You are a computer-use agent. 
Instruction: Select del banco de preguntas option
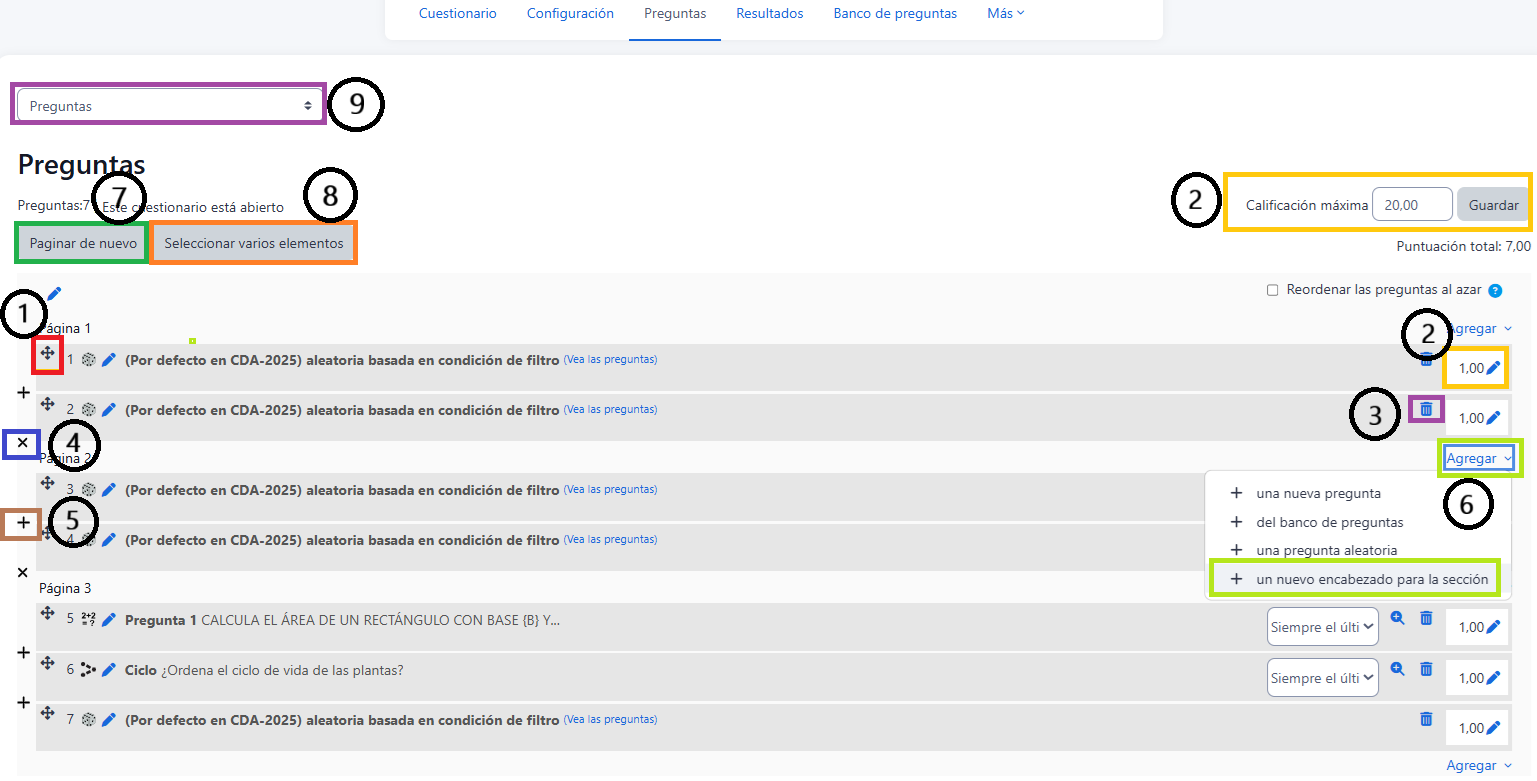coord(1329,522)
